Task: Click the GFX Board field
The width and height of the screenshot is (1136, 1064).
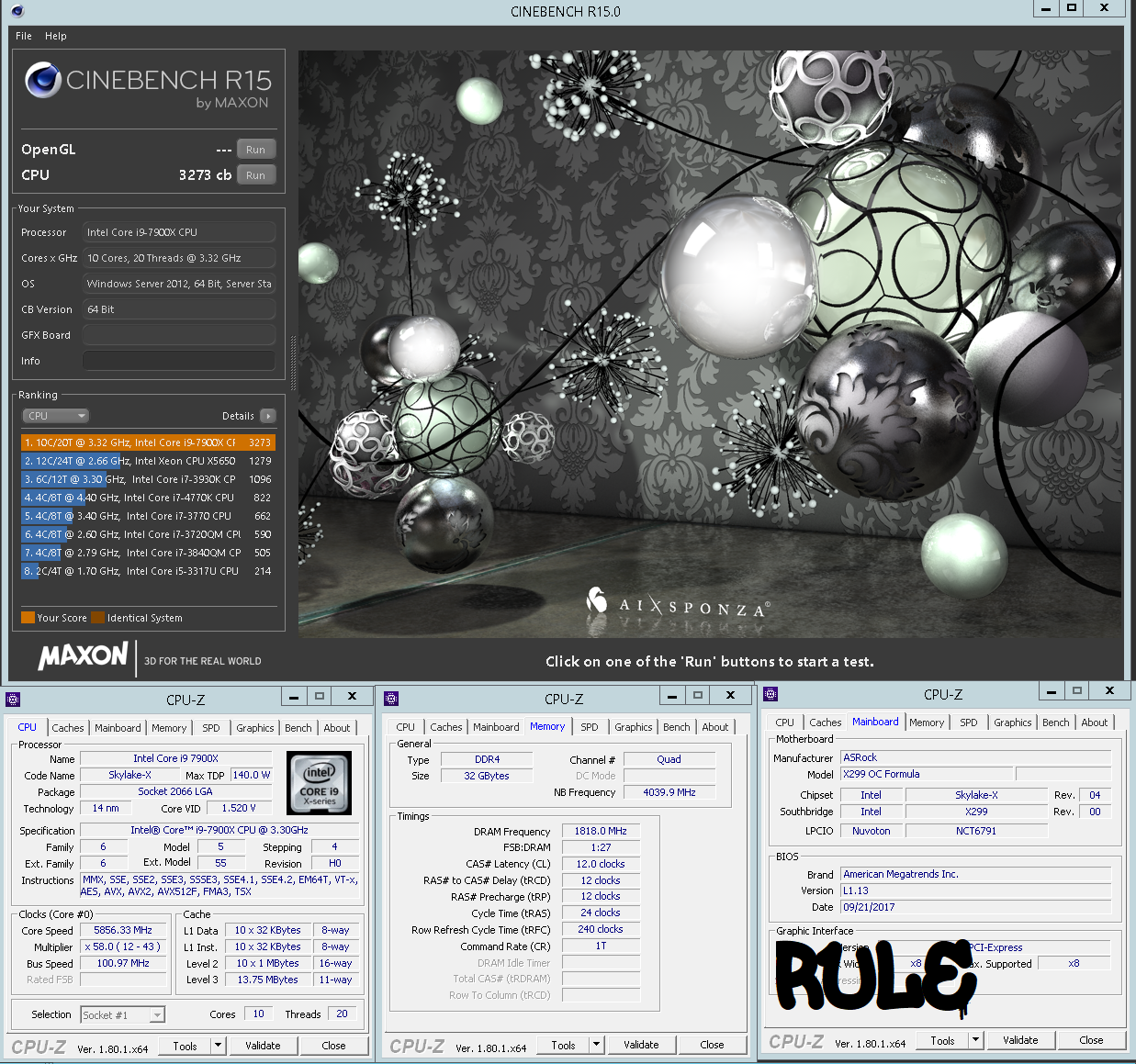Action: [179, 335]
